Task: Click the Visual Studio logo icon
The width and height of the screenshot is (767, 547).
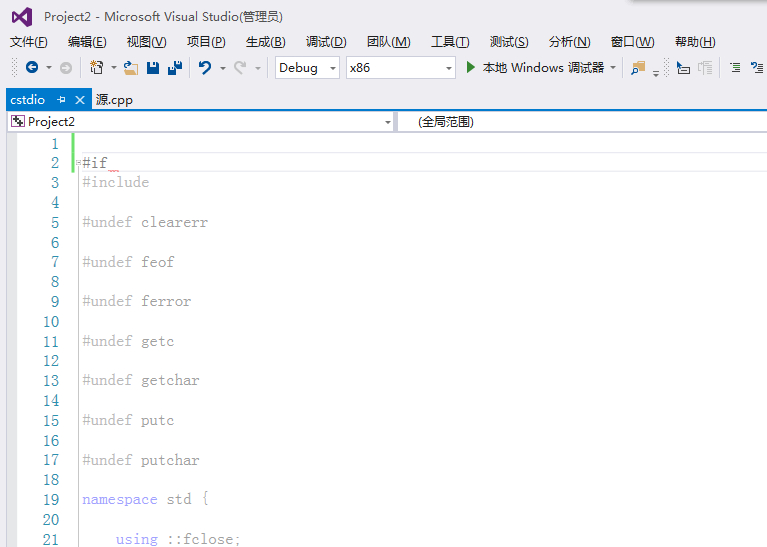Action: tap(22, 17)
